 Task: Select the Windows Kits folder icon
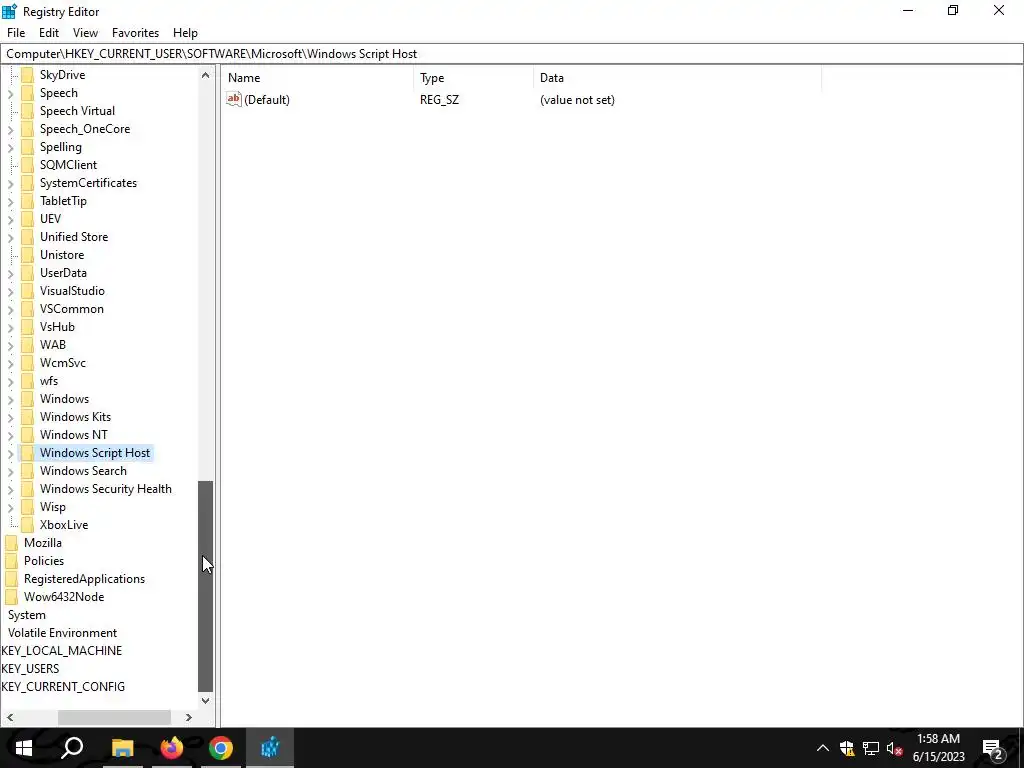click(x=27, y=416)
